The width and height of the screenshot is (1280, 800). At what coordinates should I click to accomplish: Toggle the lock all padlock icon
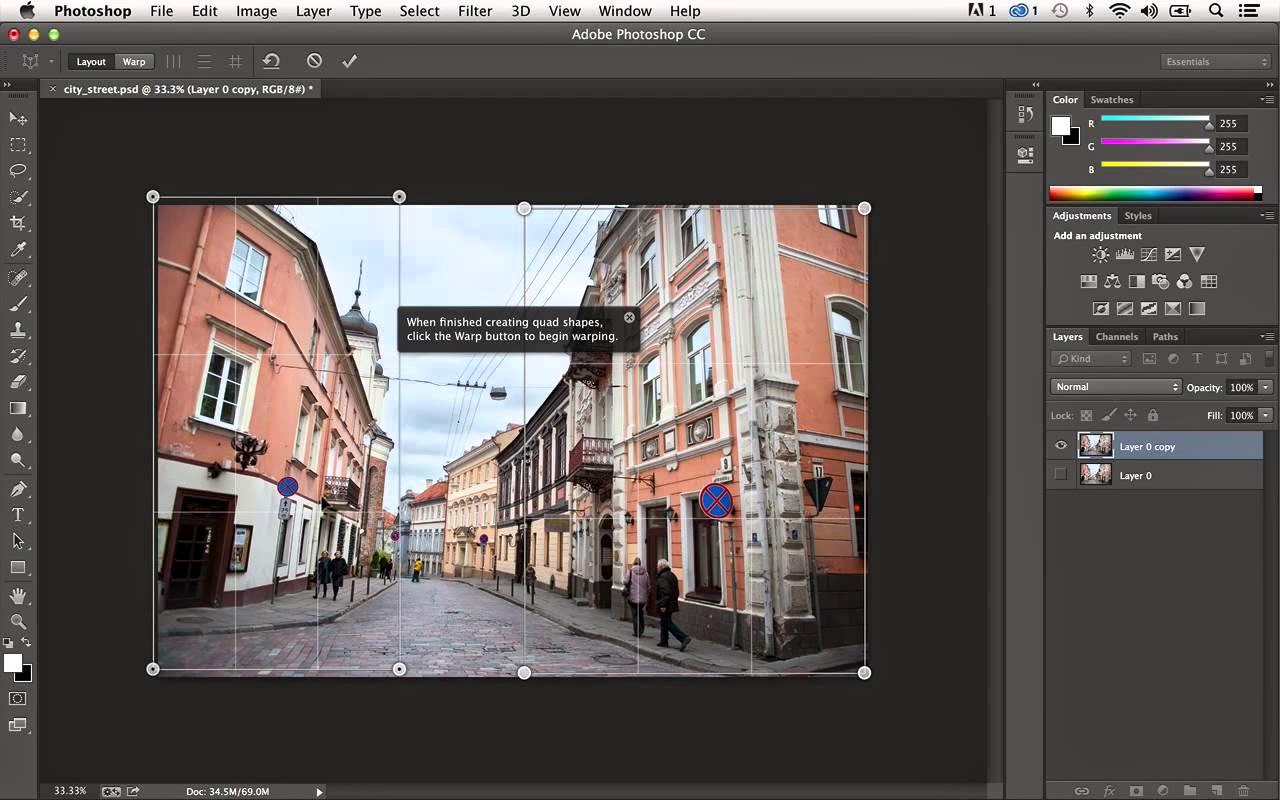click(1152, 415)
